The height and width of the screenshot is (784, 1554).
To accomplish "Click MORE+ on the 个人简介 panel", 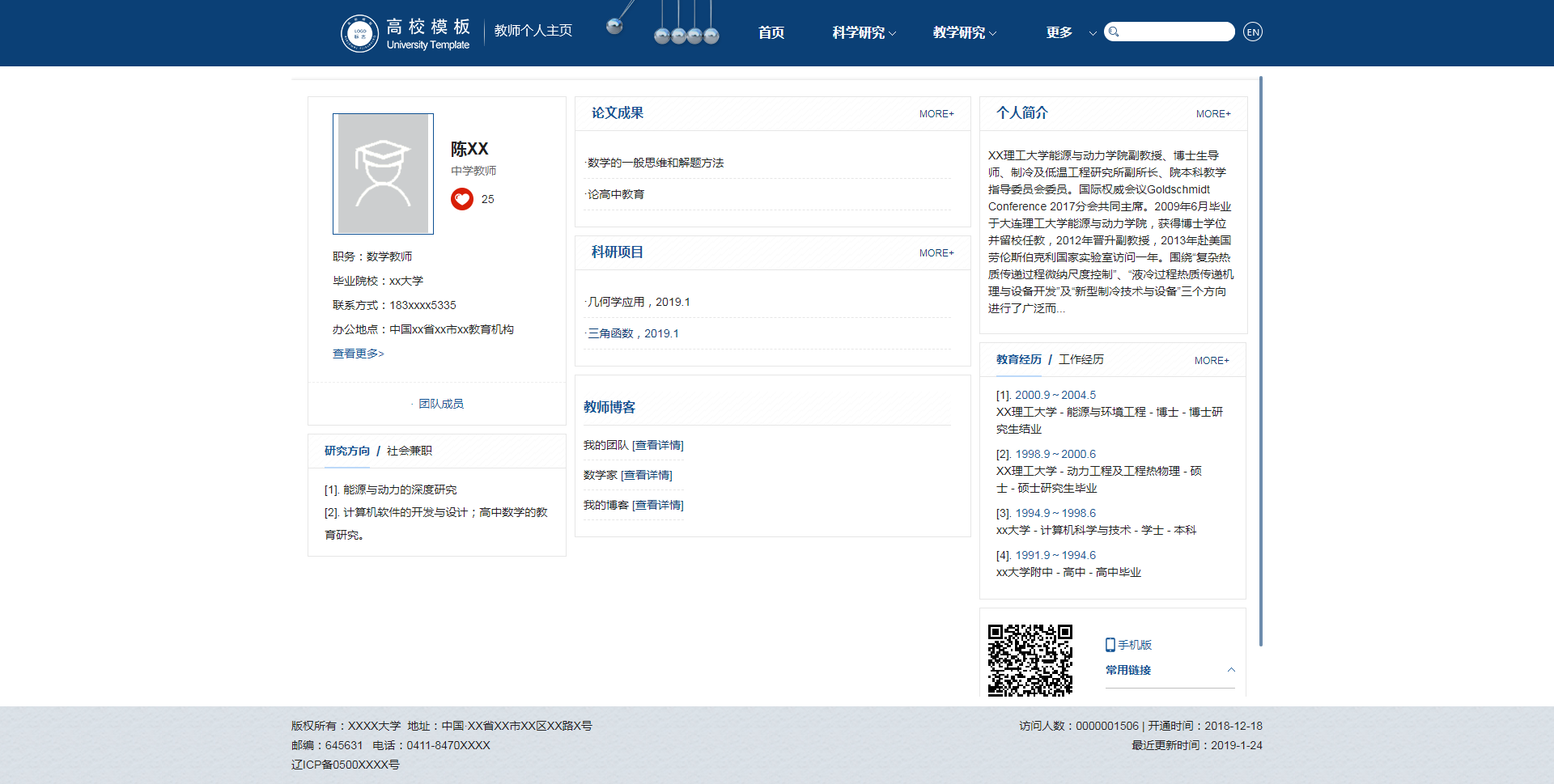I will point(1212,113).
